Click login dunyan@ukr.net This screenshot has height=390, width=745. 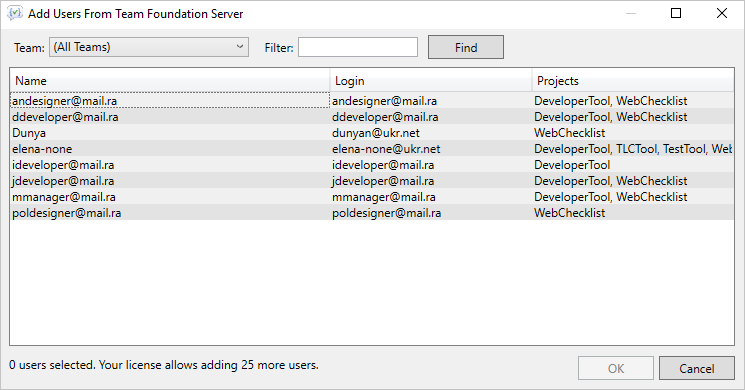point(376,133)
